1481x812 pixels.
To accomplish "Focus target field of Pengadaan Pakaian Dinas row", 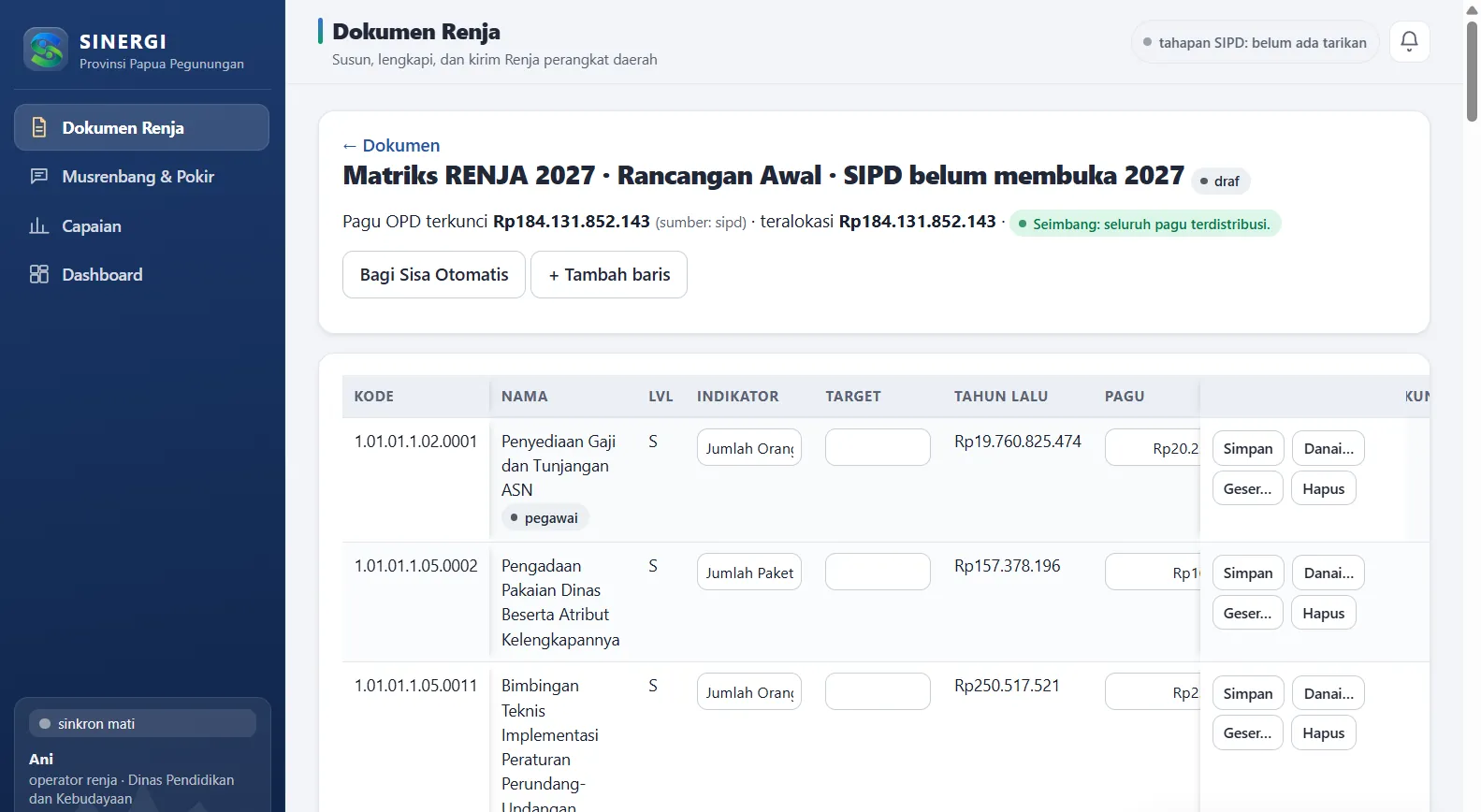I will 878,572.
